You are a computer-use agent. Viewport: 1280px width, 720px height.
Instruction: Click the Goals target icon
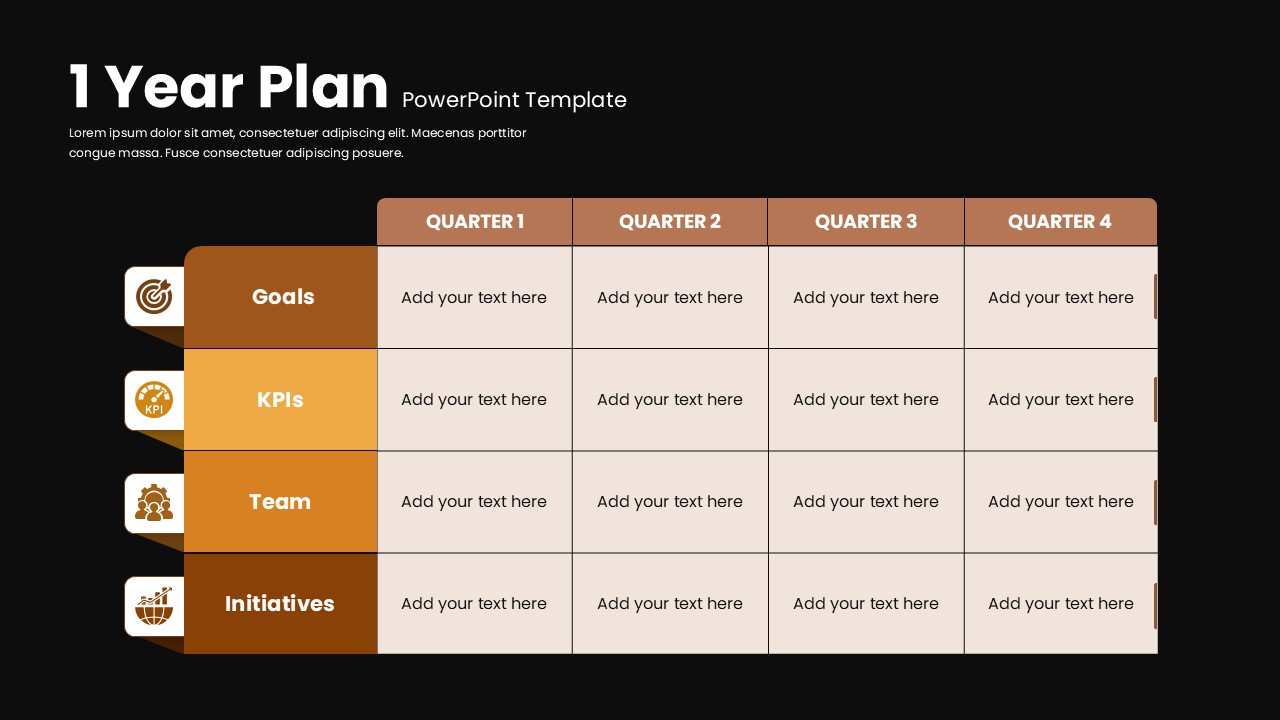pos(154,296)
